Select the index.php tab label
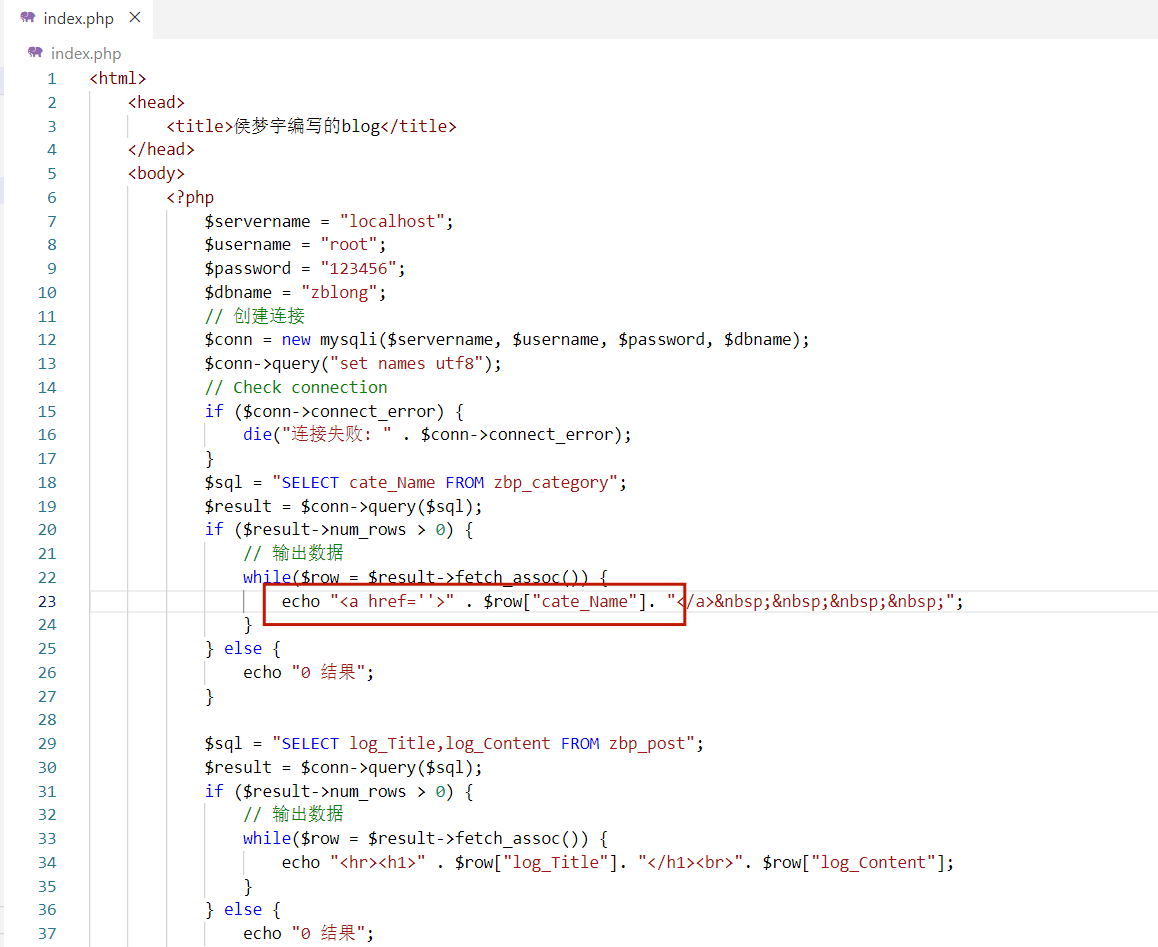1158x947 pixels. tap(78, 18)
